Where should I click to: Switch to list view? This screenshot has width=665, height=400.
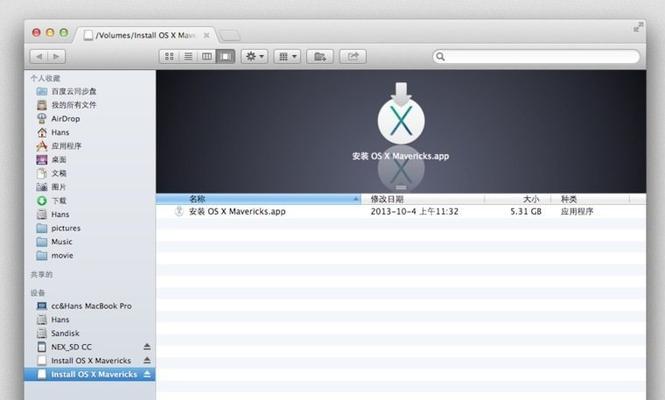pyautogui.click(x=188, y=56)
